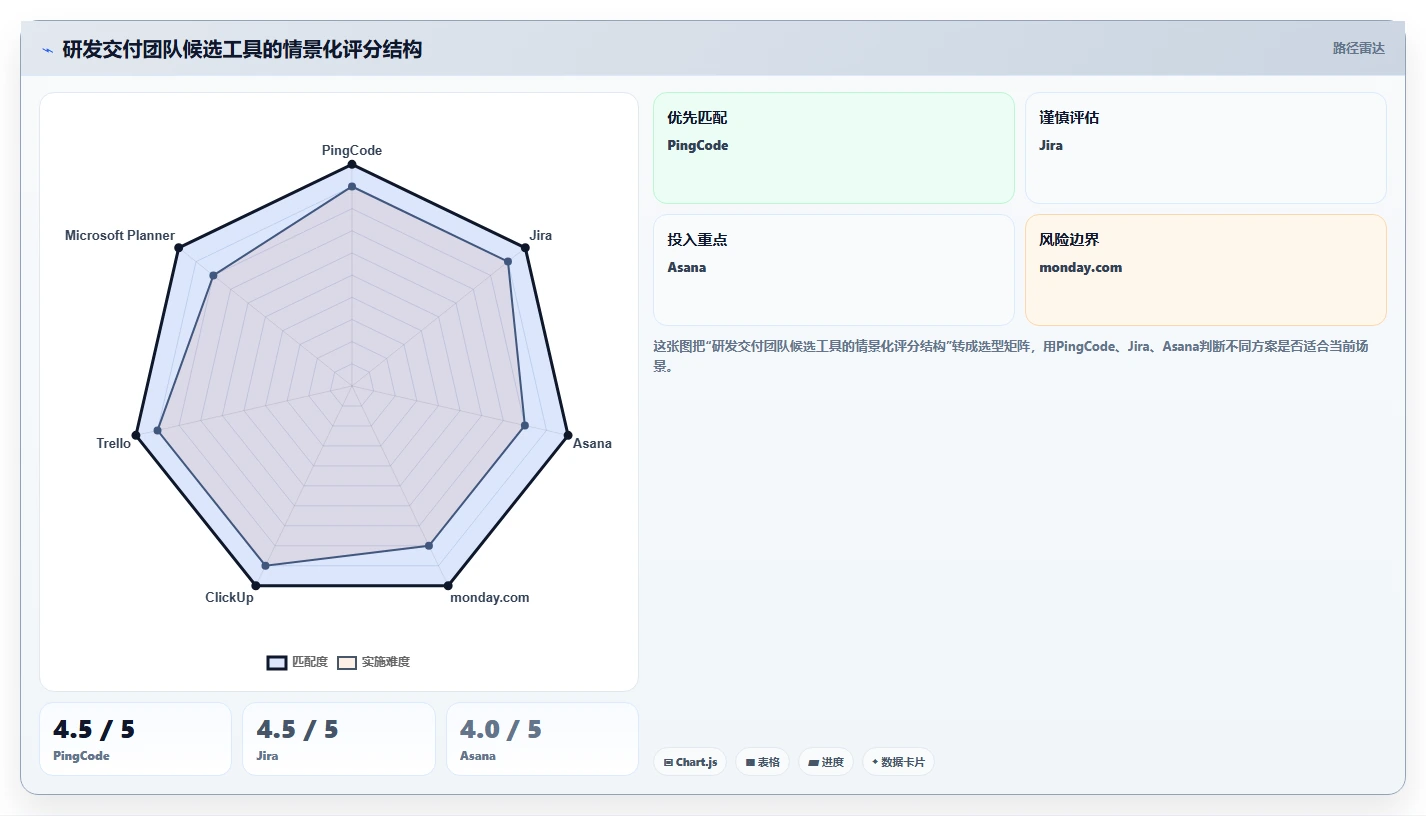The width and height of the screenshot is (1426, 816).
Task: Open the 优先匹配 PingCode card
Action: 834,148
